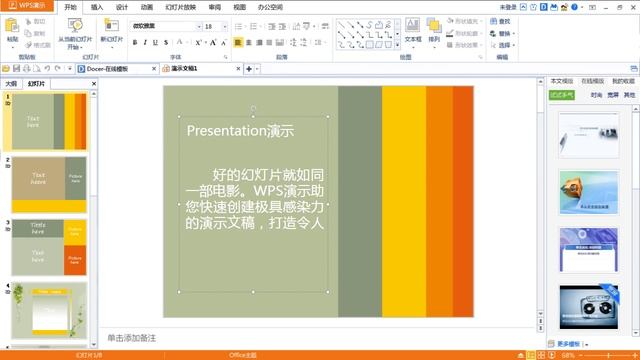
Task: Click the Paste (粘贴) icon
Action: pyautogui.click(x=12, y=25)
